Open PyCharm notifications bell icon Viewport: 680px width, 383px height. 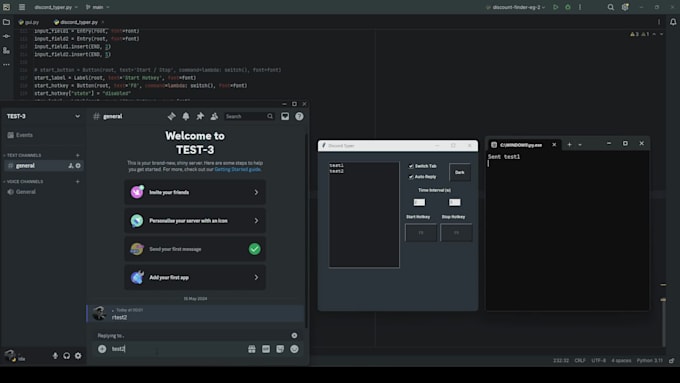(x=673, y=22)
